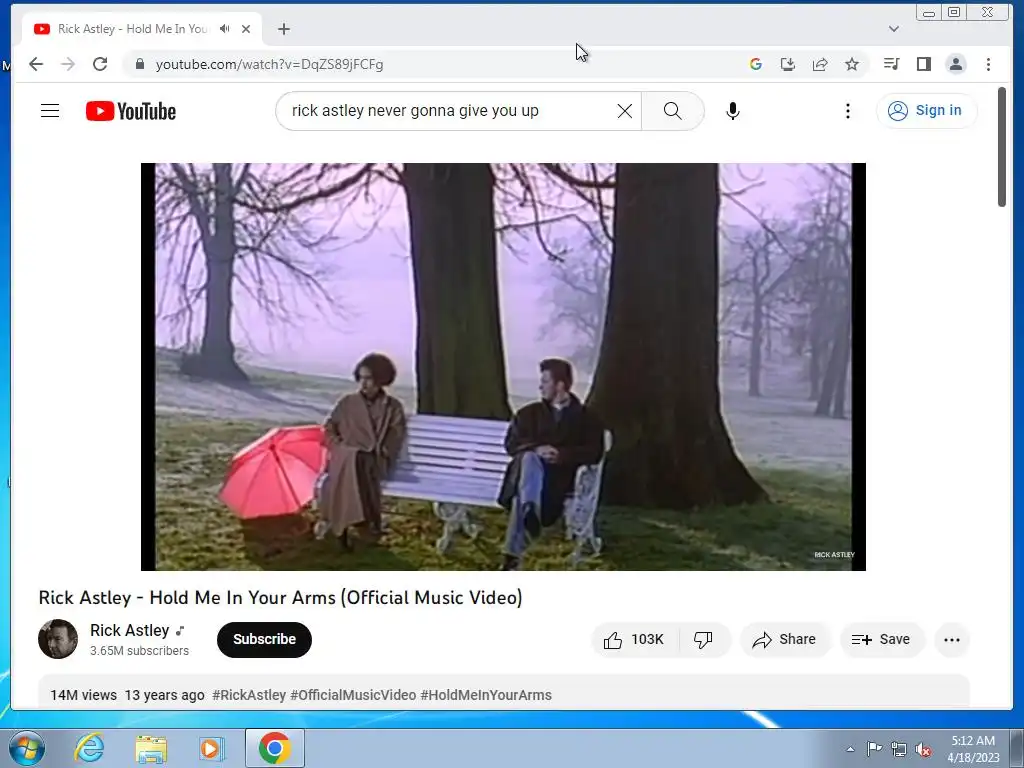Open Chrome three-dot menu
Image resolution: width=1024 pixels, height=768 pixels.
988,64
